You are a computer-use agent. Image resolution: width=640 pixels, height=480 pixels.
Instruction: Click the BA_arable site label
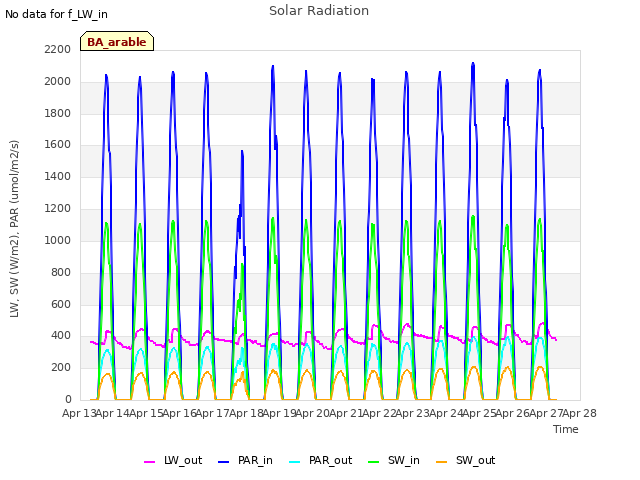(117, 42)
